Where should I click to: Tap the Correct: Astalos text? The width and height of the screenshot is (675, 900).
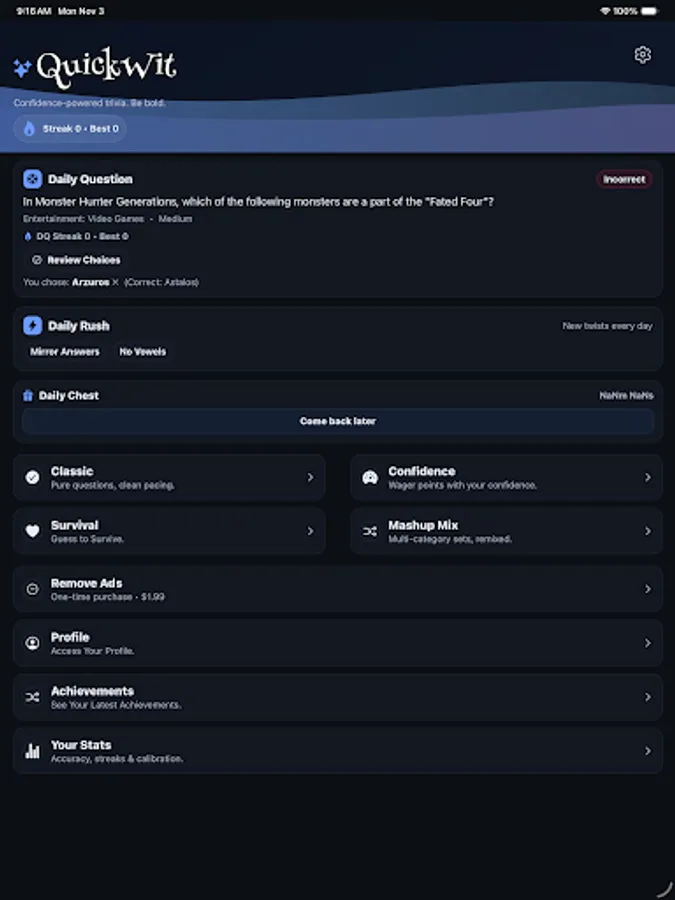click(161, 282)
